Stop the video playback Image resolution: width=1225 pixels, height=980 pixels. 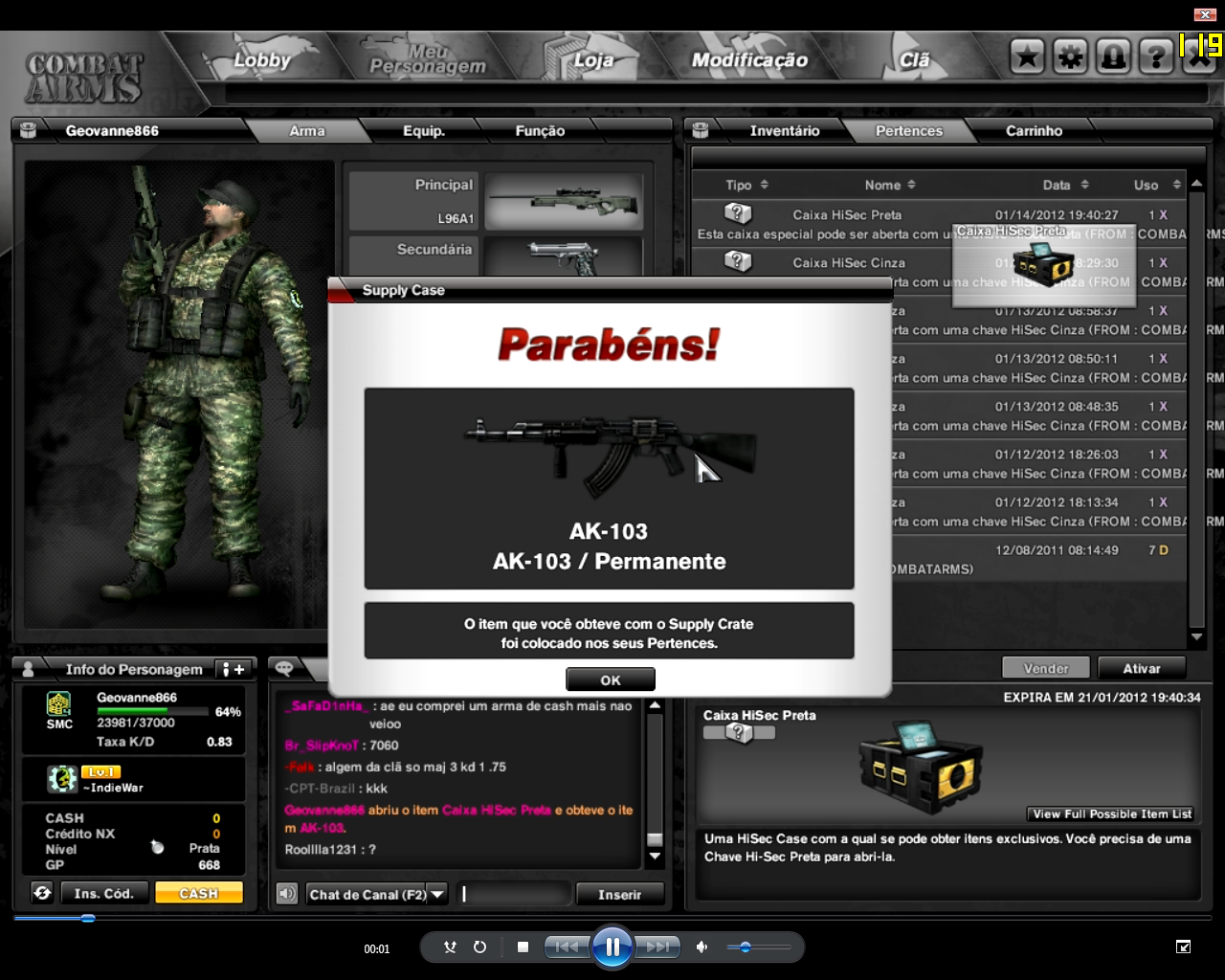[x=523, y=947]
